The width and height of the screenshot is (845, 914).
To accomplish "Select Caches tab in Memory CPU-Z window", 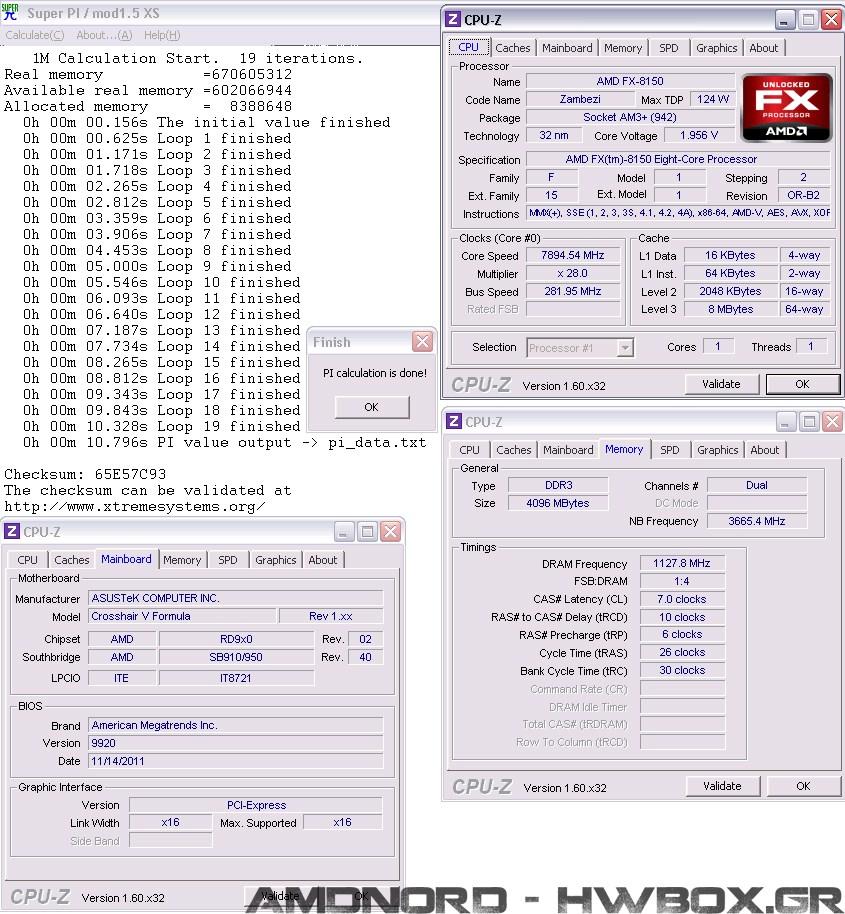I will [513, 450].
